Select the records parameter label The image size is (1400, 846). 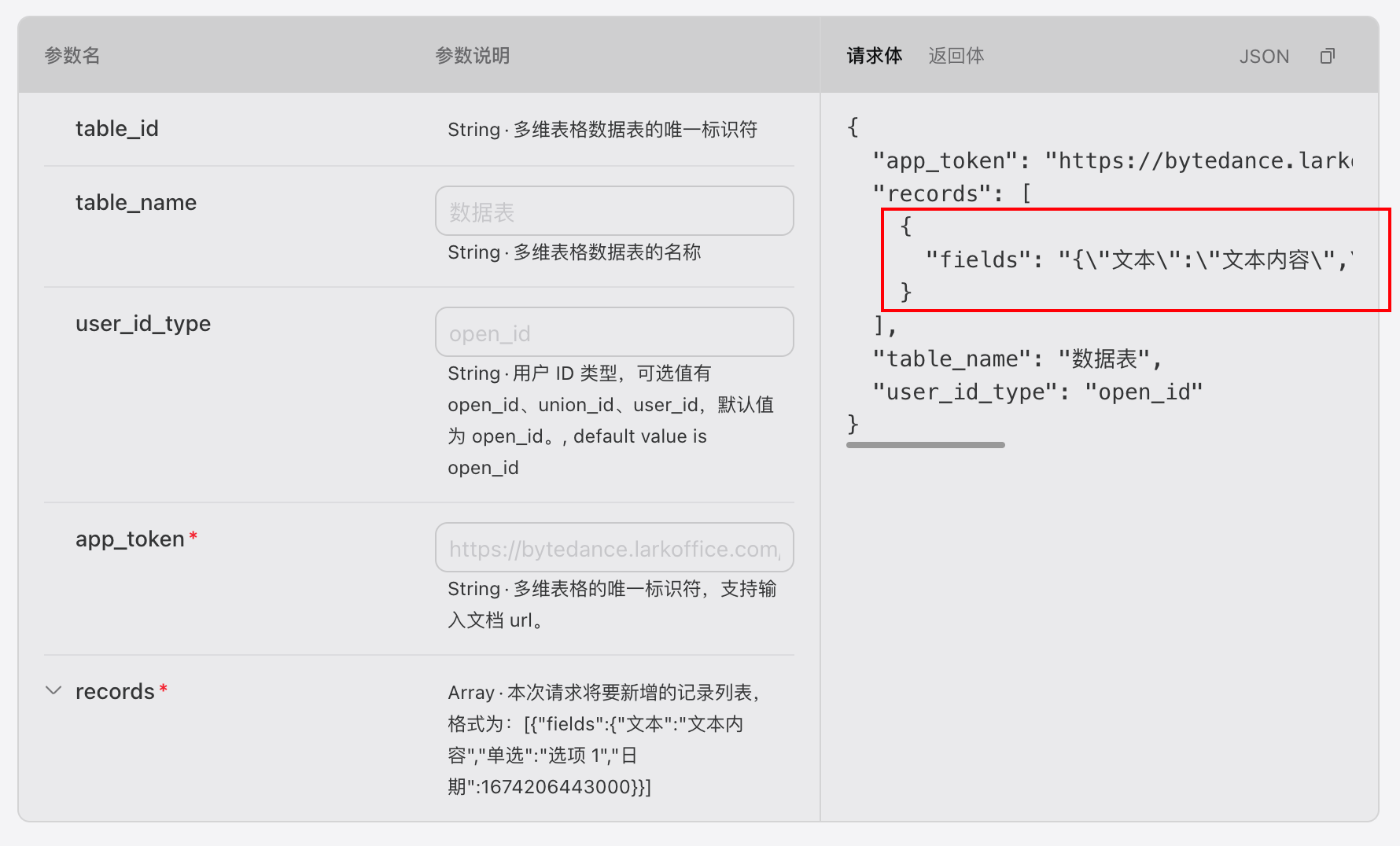[115, 691]
